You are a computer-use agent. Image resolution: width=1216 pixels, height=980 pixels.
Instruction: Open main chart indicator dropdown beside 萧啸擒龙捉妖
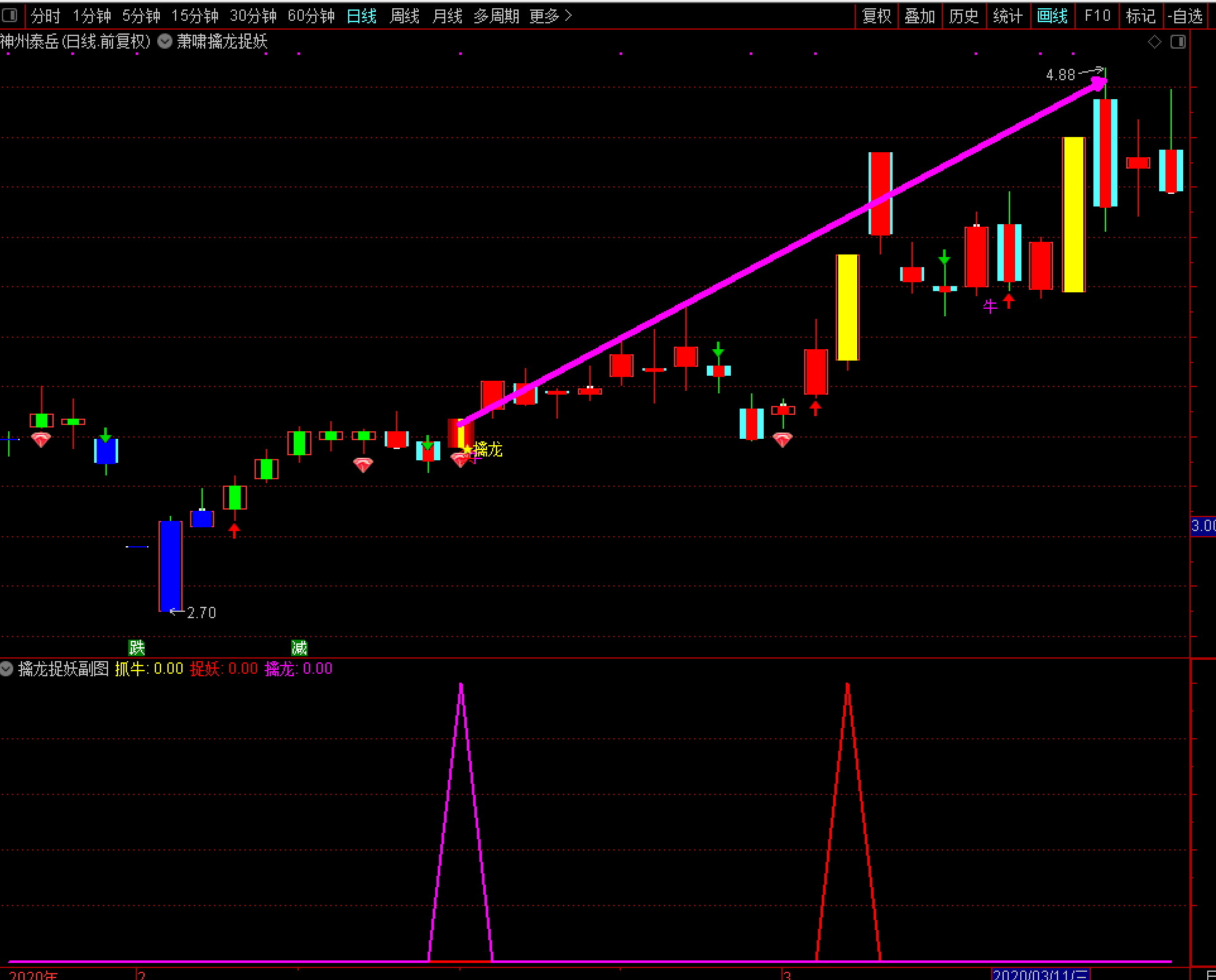tap(165, 42)
